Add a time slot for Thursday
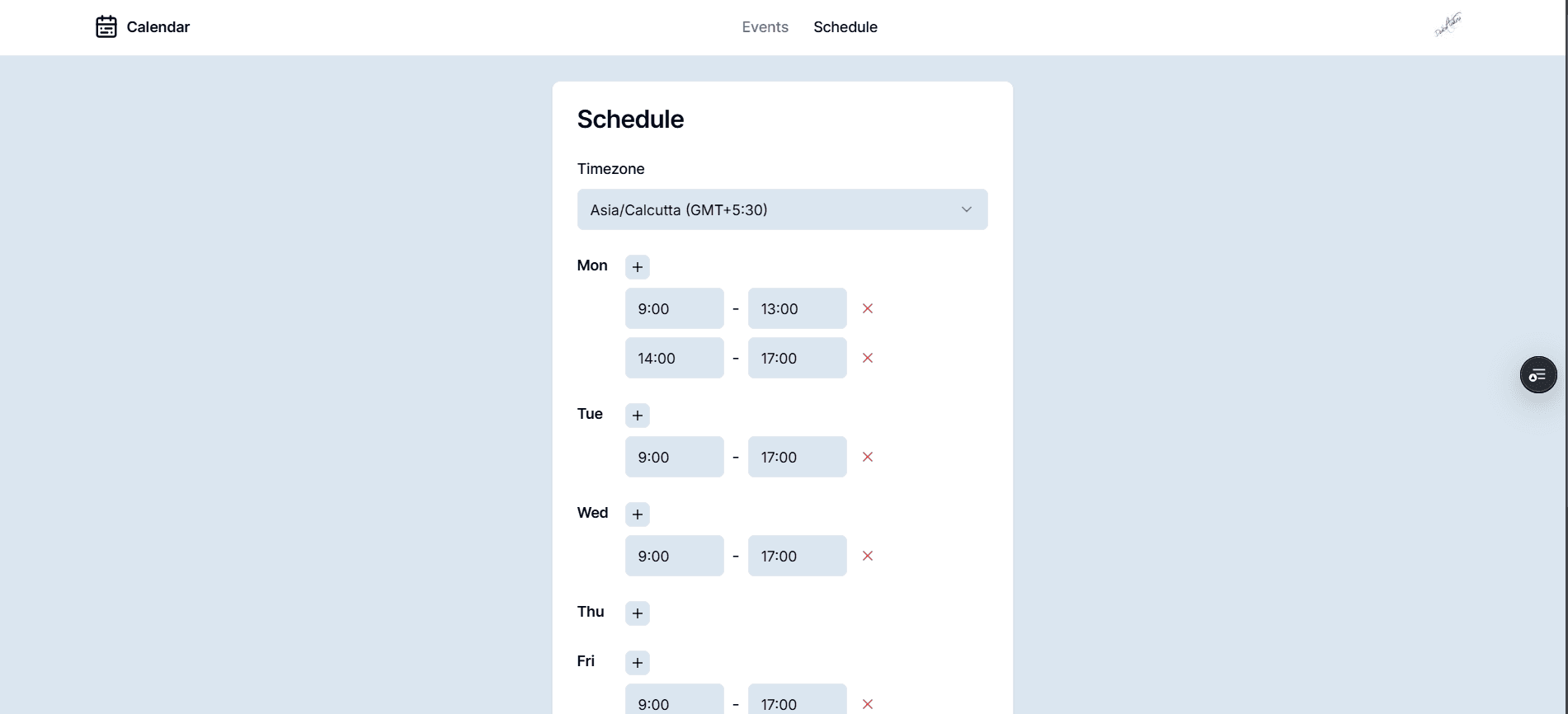Image resolution: width=1568 pixels, height=714 pixels. (x=637, y=613)
